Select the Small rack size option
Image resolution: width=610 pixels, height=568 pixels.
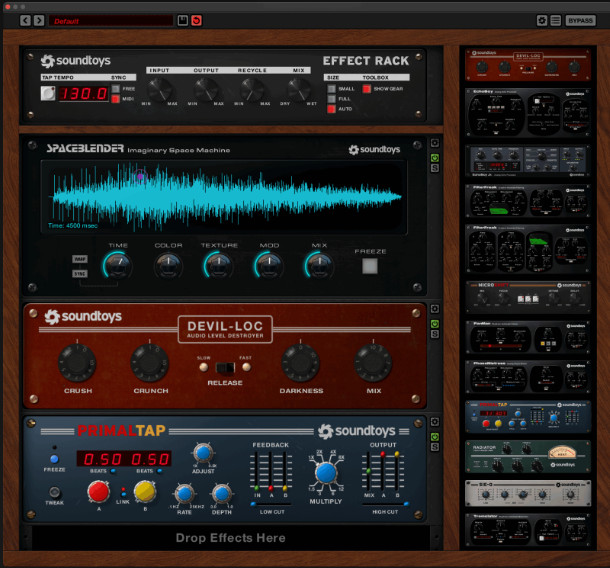click(332, 89)
